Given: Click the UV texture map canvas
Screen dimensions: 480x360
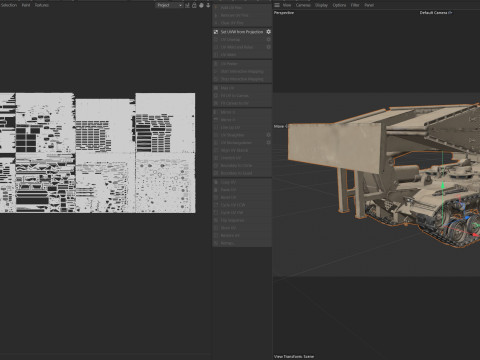Looking at the screenshot, I should tap(98, 153).
